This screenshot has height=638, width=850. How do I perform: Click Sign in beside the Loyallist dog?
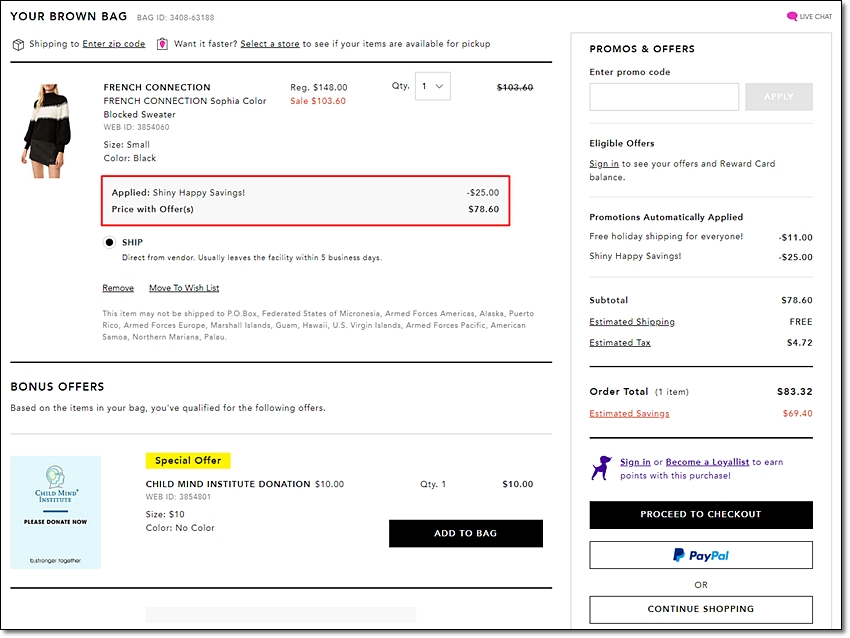click(x=635, y=462)
